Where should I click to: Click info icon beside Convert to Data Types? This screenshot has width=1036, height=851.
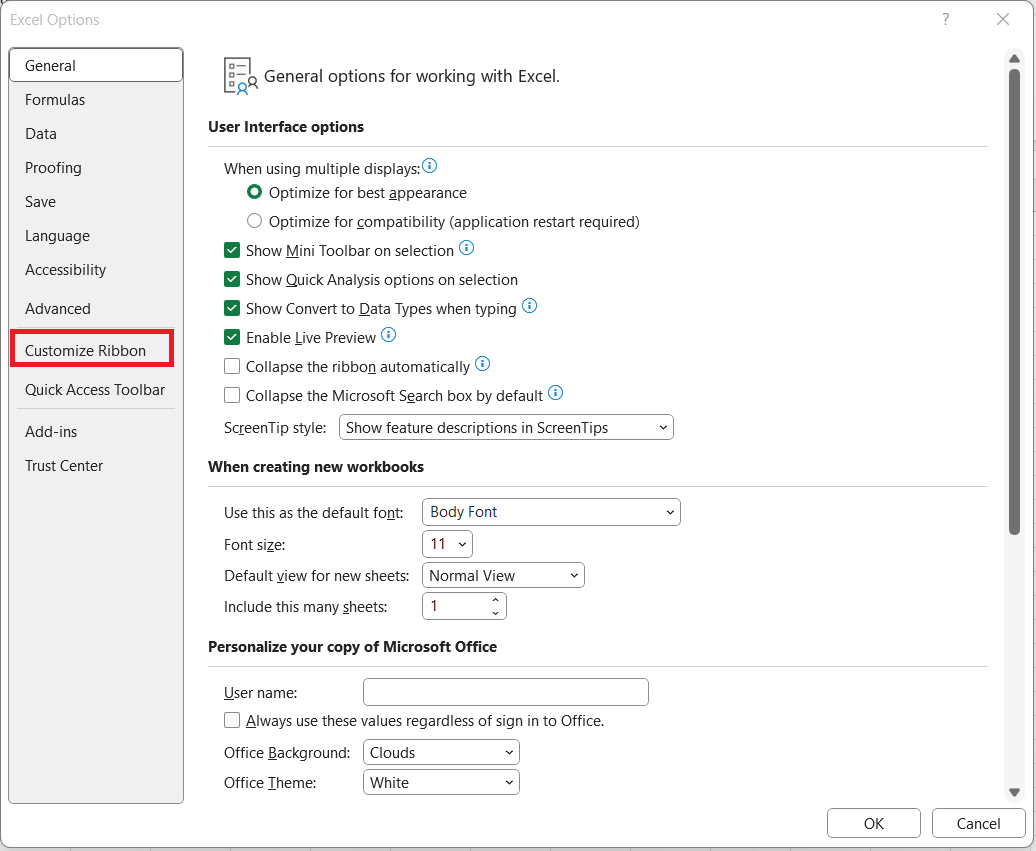point(529,306)
